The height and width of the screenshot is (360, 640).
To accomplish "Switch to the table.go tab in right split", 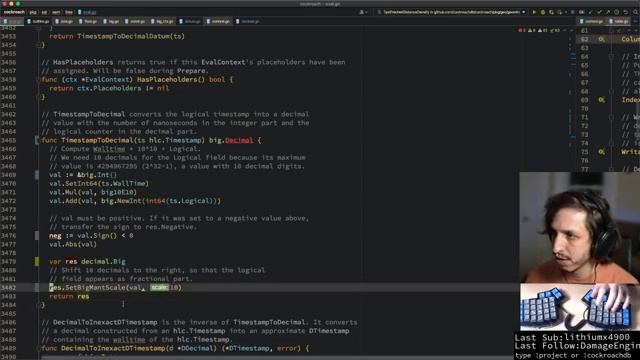I will (x=620, y=21).
